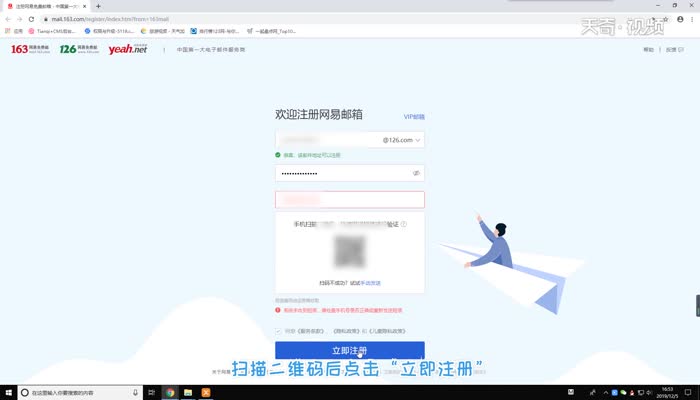Open the 123 bookmark with blue icon

(x=215, y=31)
